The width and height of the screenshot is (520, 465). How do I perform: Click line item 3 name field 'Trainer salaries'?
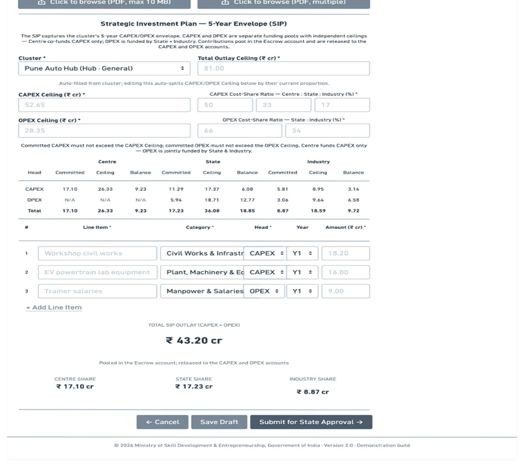click(97, 291)
